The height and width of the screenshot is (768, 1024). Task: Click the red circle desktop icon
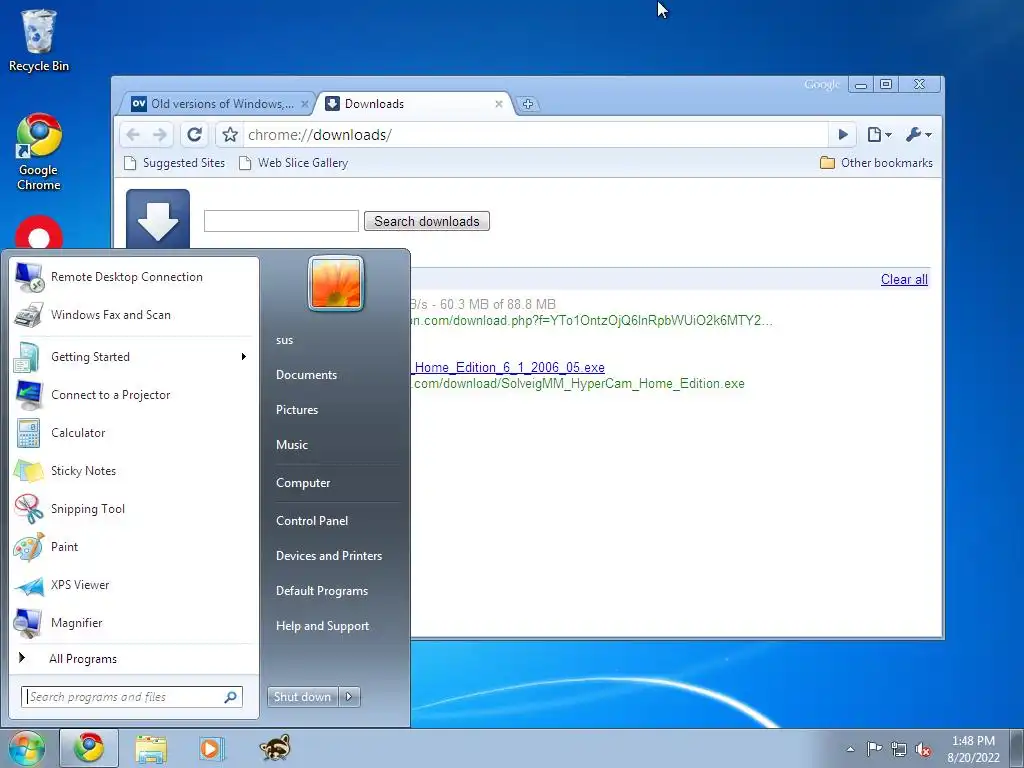pyautogui.click(x=39, y=233)
